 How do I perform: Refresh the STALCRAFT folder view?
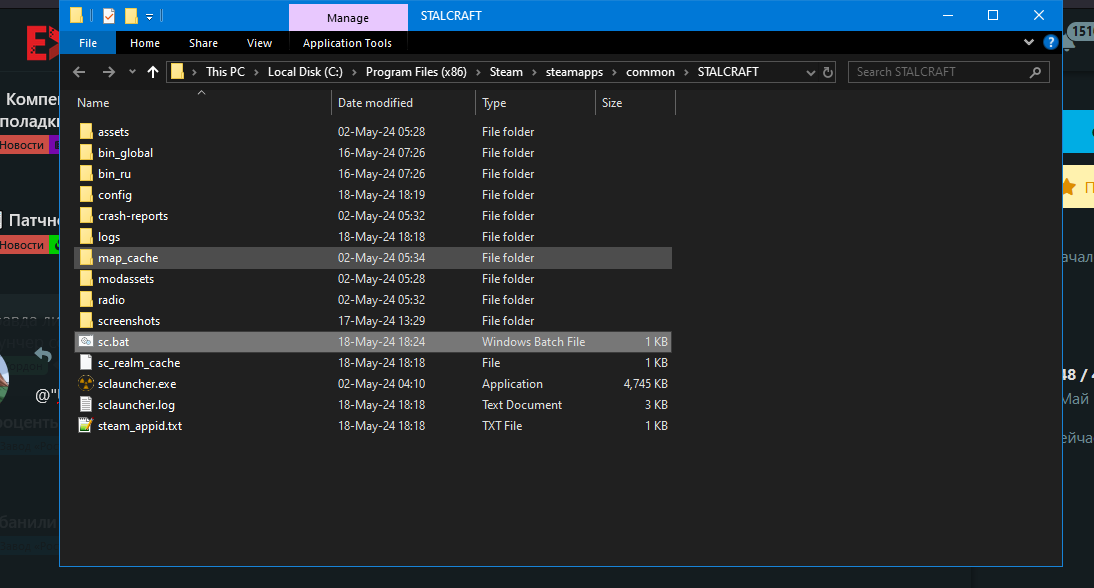point(827,73)
